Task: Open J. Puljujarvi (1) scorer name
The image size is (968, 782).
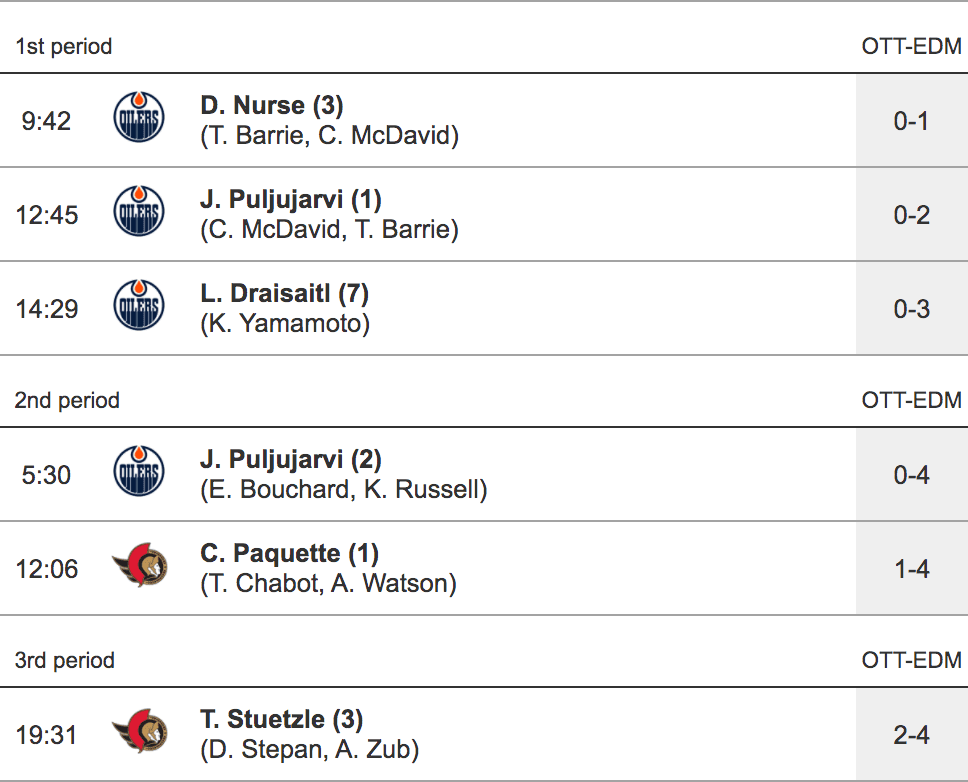Action: tap(291, 199)
